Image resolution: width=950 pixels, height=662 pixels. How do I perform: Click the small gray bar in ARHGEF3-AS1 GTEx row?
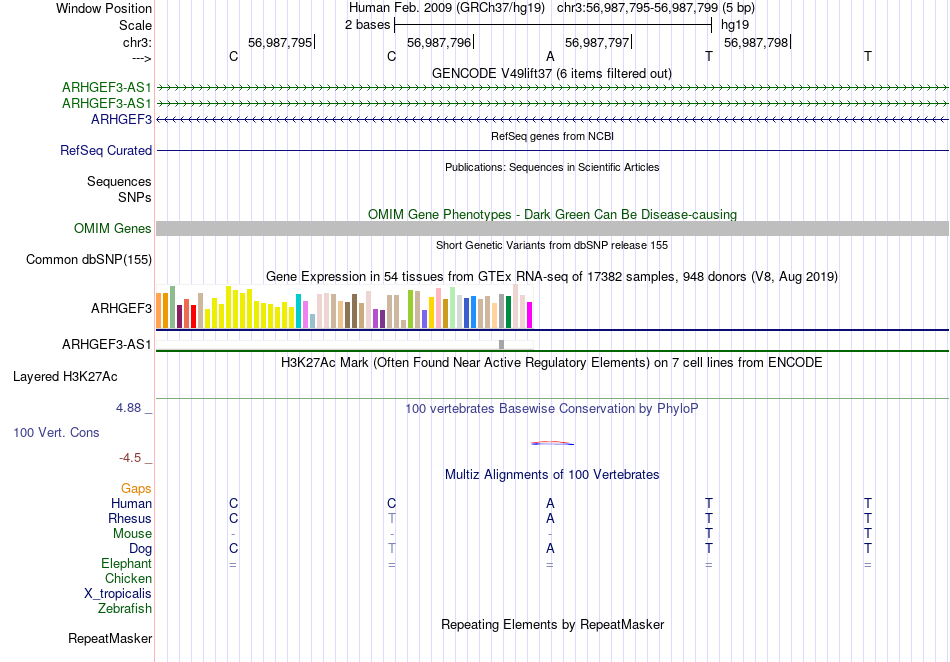point(502,345)
